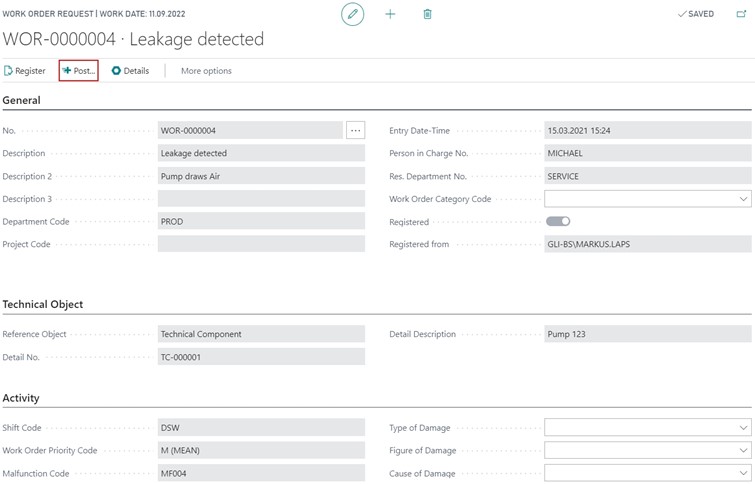Click the plus icon to create new

(390, 14)
